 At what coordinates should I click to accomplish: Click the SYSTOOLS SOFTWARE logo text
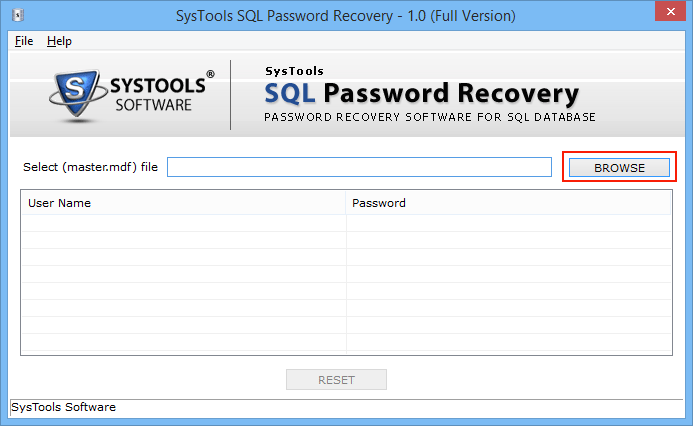(157, 95)
